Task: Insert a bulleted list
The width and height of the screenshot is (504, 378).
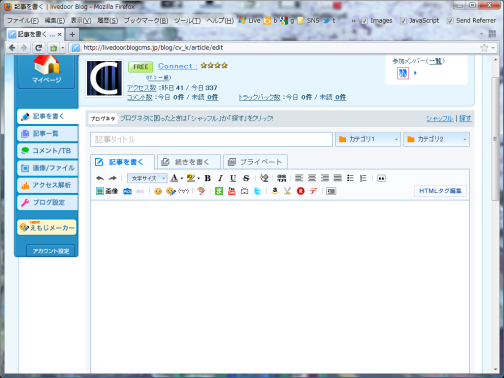Action: pos(350,178)
